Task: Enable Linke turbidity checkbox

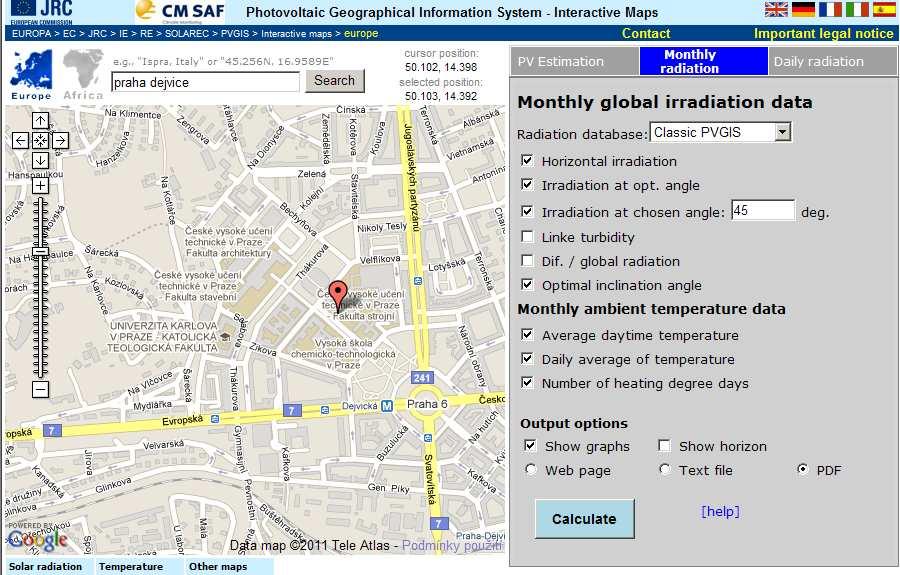Action: [527, 236]
